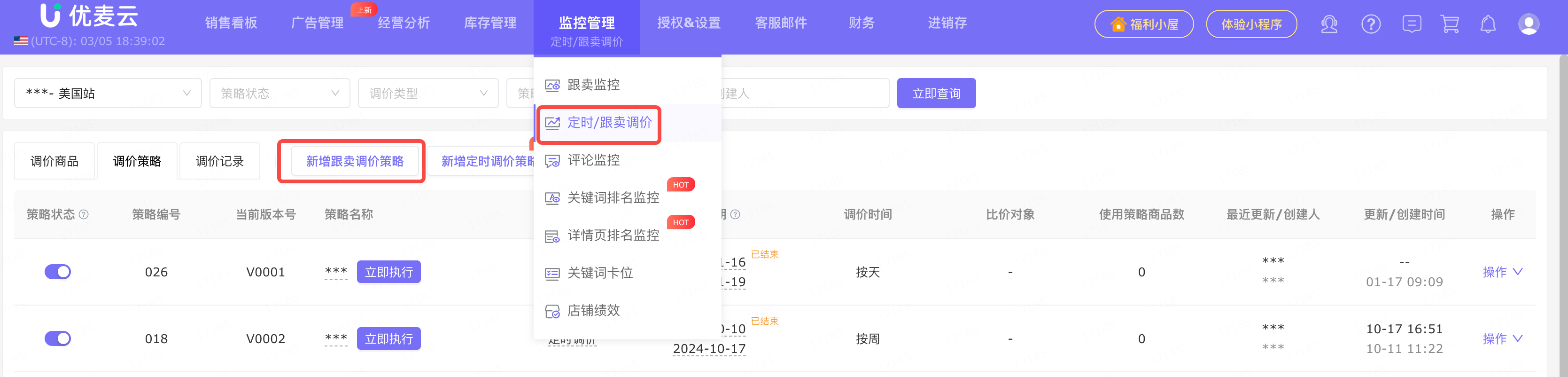Select 关键词卡位 from the dropdown menu
This screenshot has width=1568, height=377.
pos(628,274)
